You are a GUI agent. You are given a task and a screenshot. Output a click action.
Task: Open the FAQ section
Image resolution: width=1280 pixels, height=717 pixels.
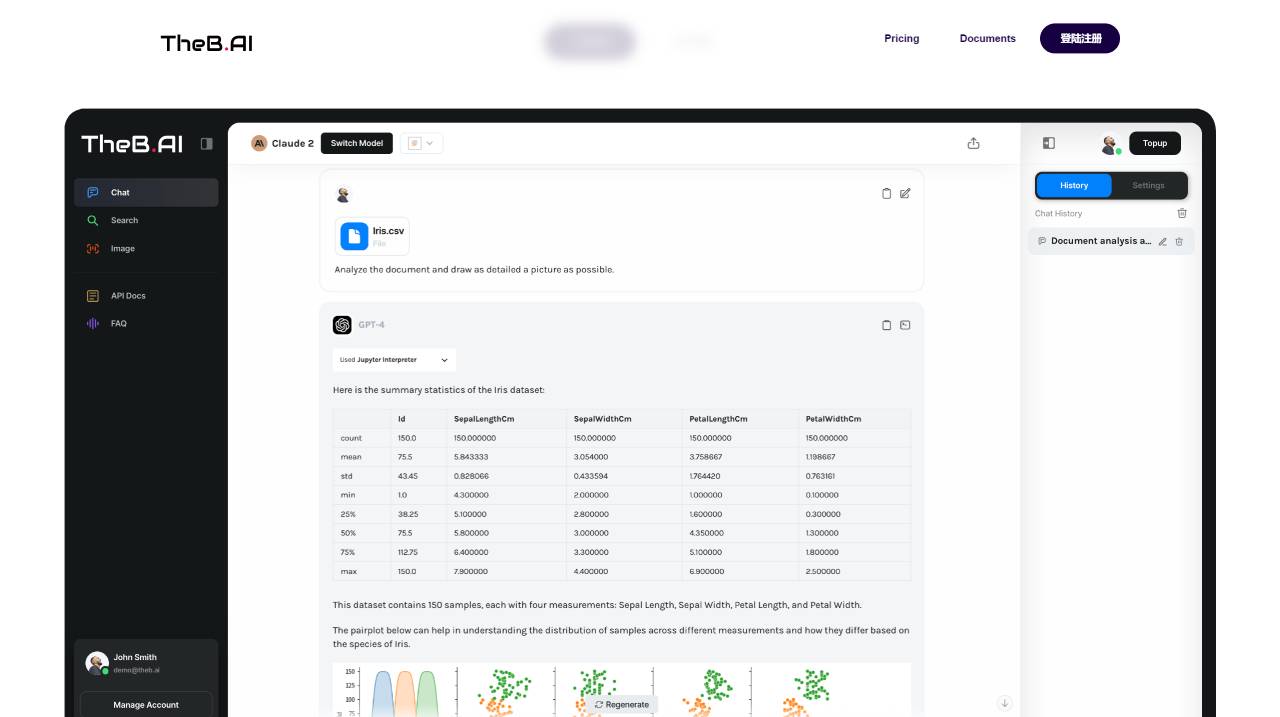(117, 323)
